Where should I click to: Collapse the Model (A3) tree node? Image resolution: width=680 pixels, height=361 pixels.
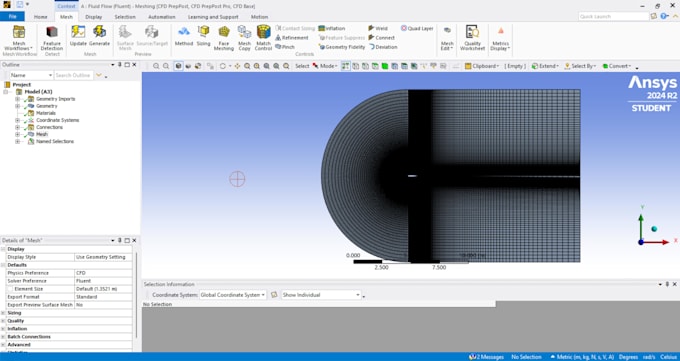tap(6, 92)
